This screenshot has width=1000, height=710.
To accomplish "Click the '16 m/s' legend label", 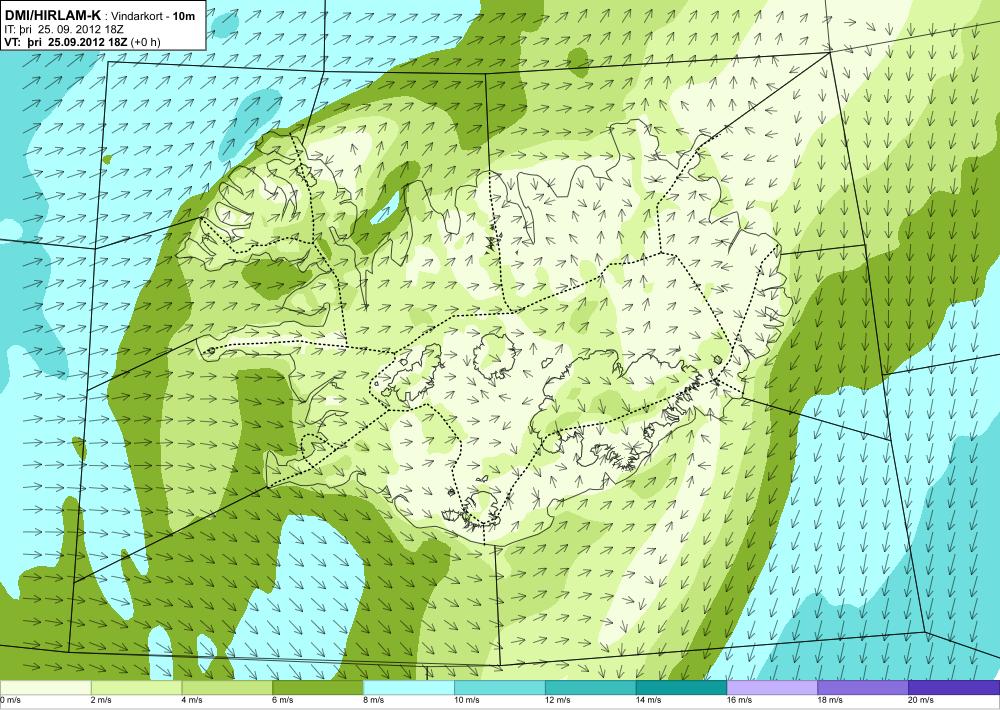I will [740, 700].
